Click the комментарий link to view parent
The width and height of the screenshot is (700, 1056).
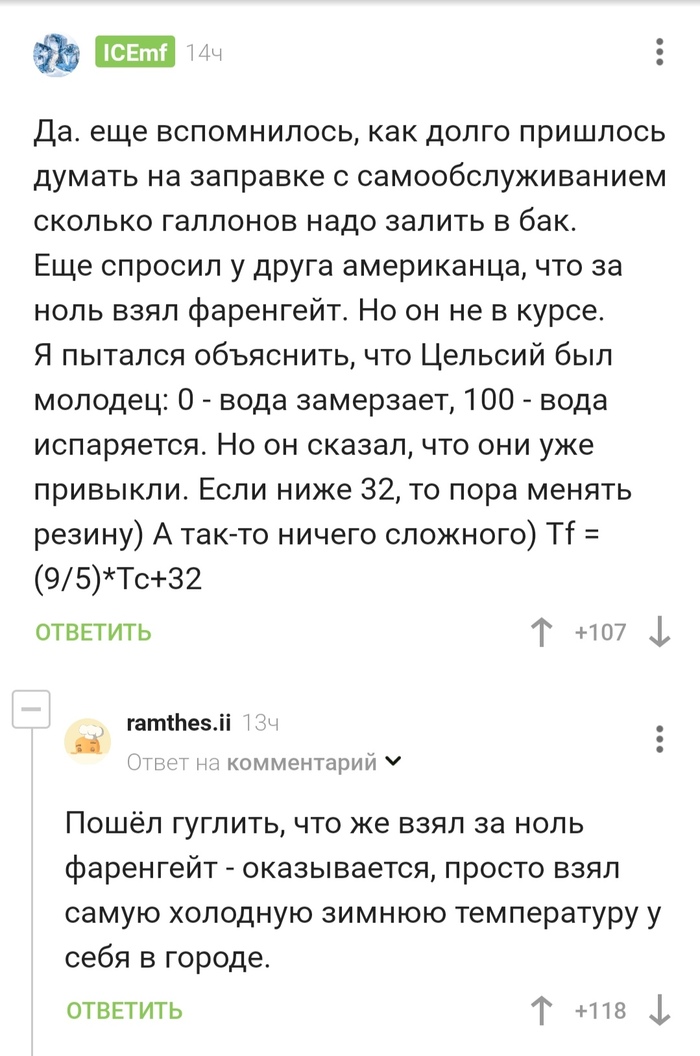pos(300,764)
